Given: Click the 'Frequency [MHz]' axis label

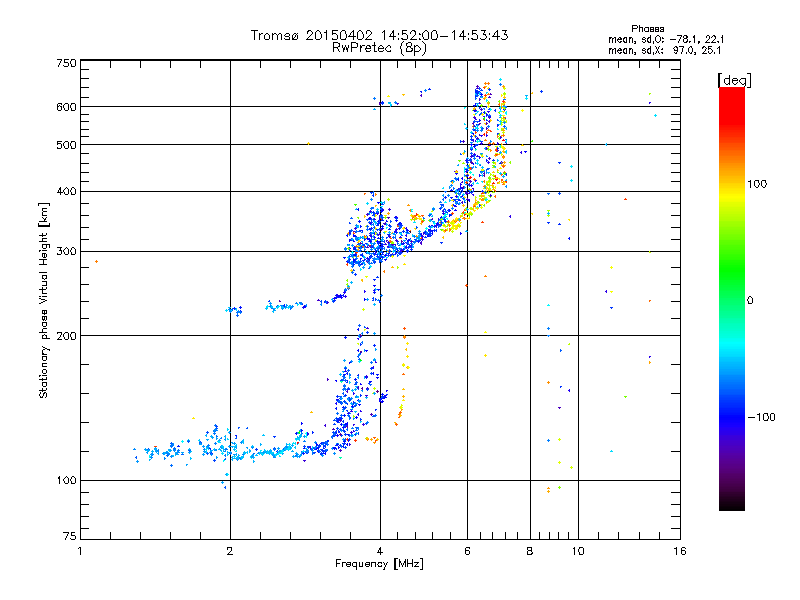Looking at the screenshot, I should [379, 564].
